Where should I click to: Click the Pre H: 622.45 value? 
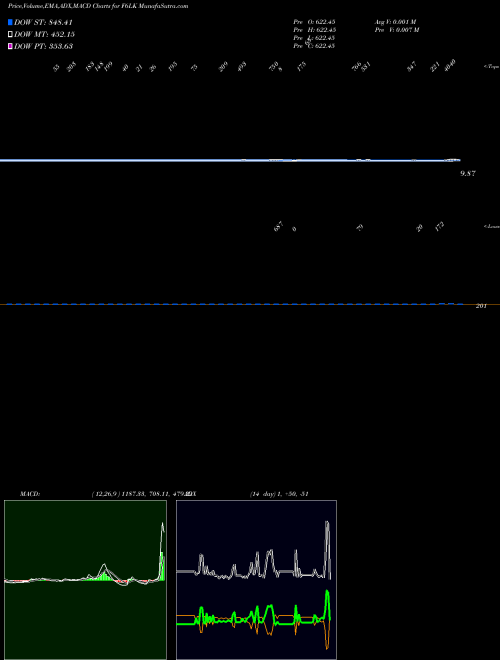[x=314, y=30]
